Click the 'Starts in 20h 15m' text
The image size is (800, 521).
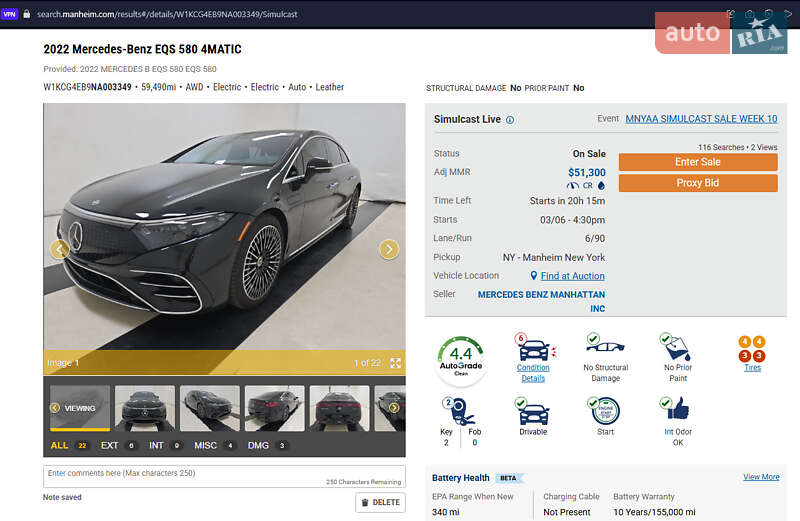567,201
